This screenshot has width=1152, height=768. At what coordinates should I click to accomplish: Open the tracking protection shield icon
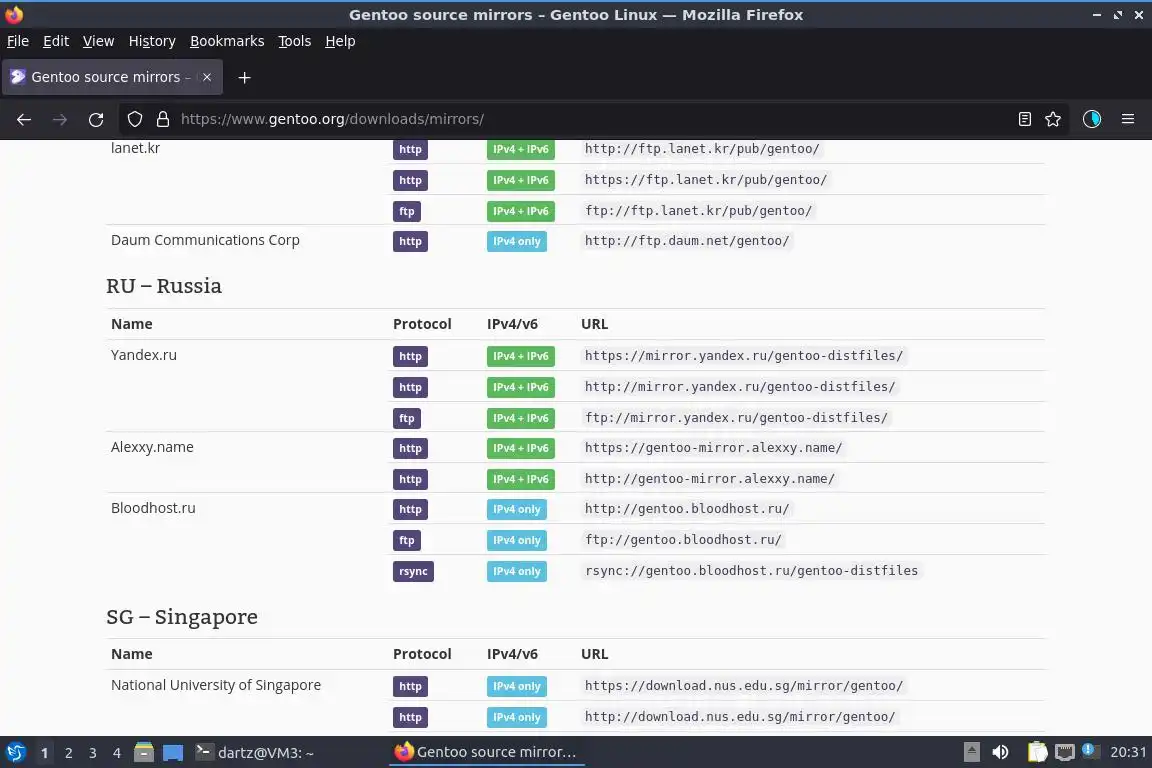[134, 119]
